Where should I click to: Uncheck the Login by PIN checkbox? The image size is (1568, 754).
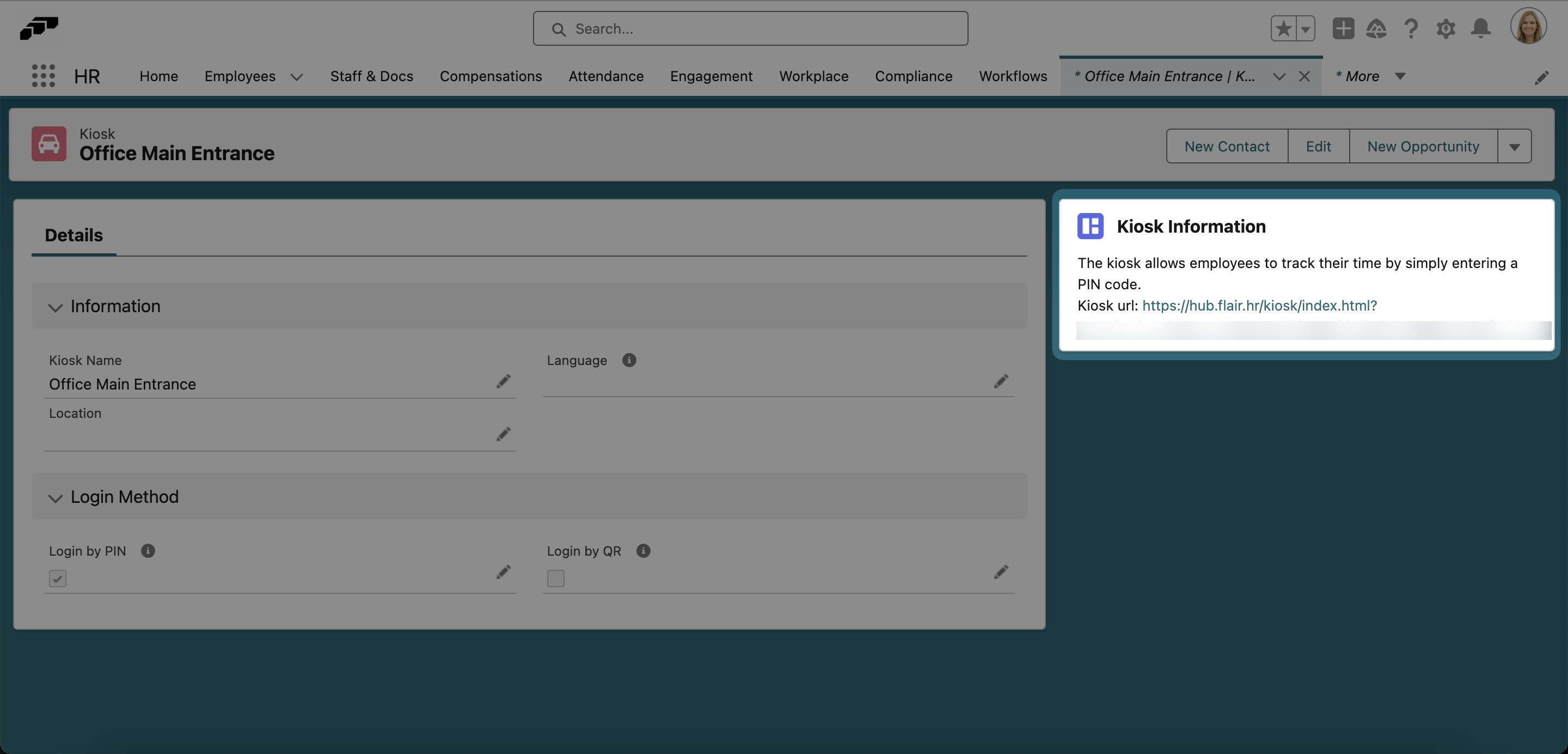[58, 578]
